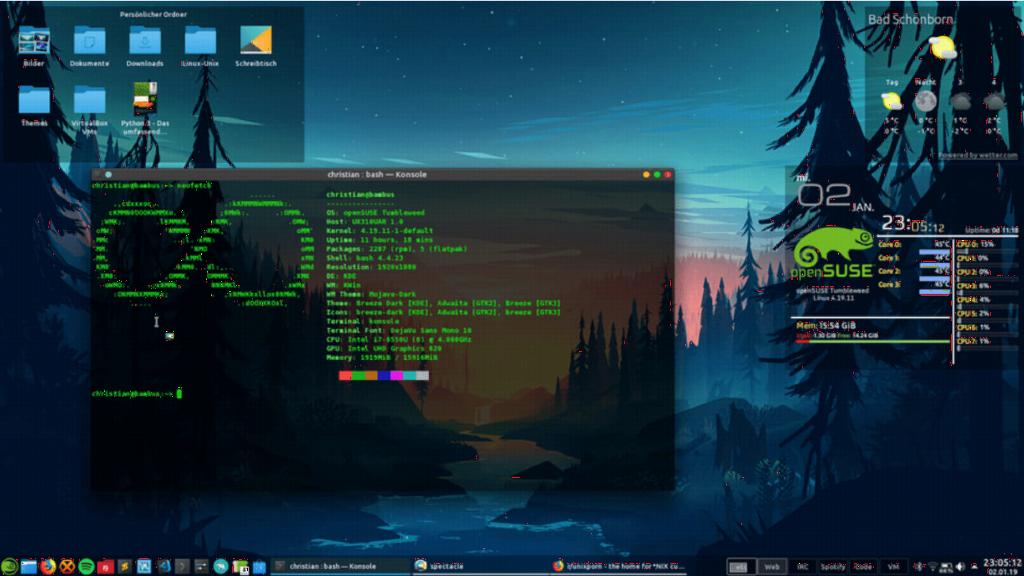Open the VirtualBox launcher in taskbar
The width and height of the screenshot is (1024, 576).
[144, 567]
